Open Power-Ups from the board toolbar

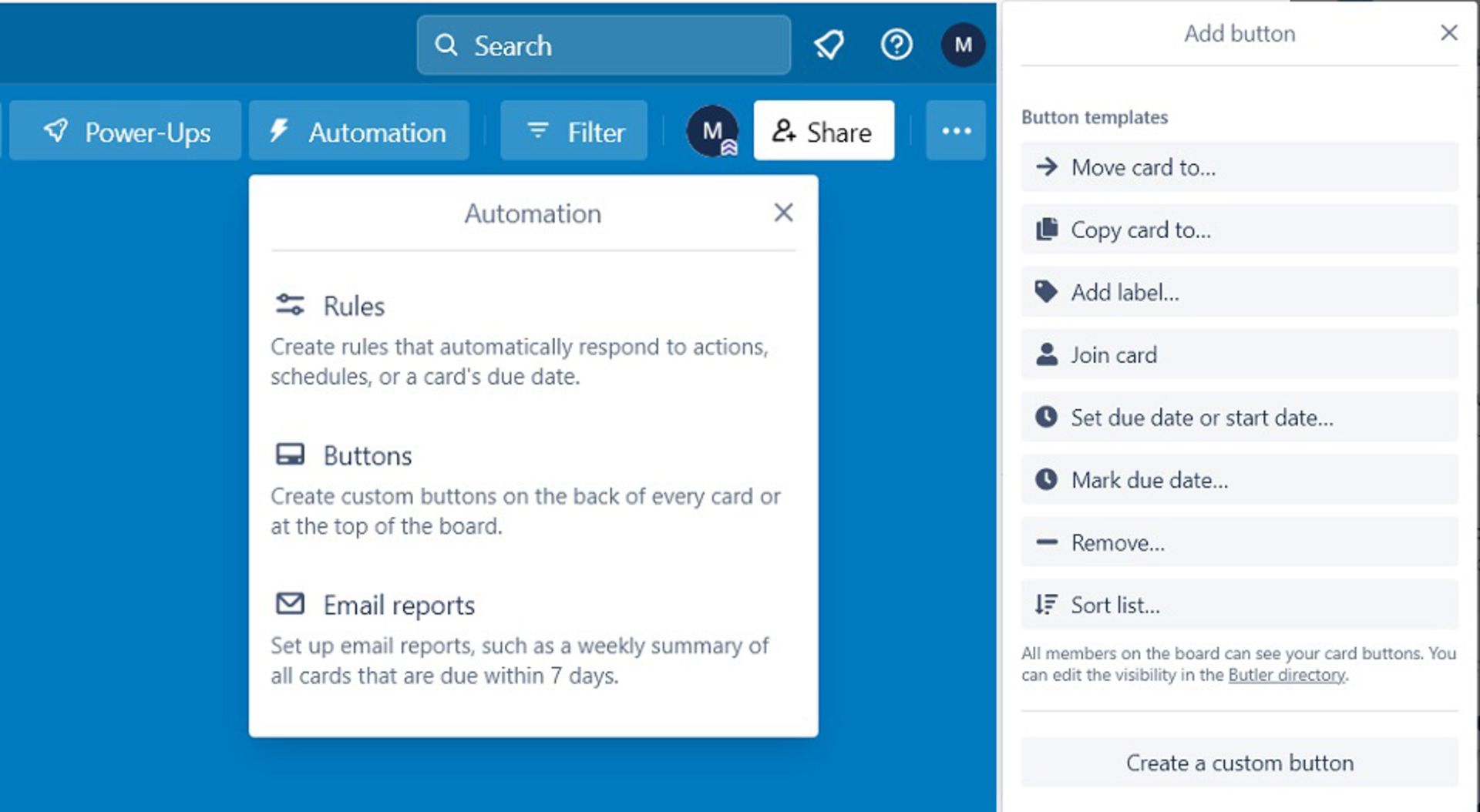126,131
